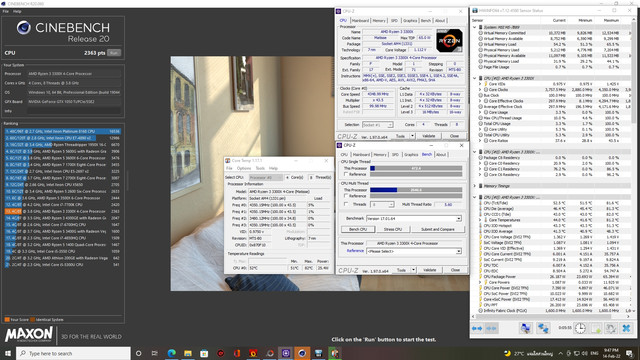Open Tools dropdown arrow in lower CPU-Z
Viewport: 640px width, 360px height.
pyautogui.click(x=413, y=270)
